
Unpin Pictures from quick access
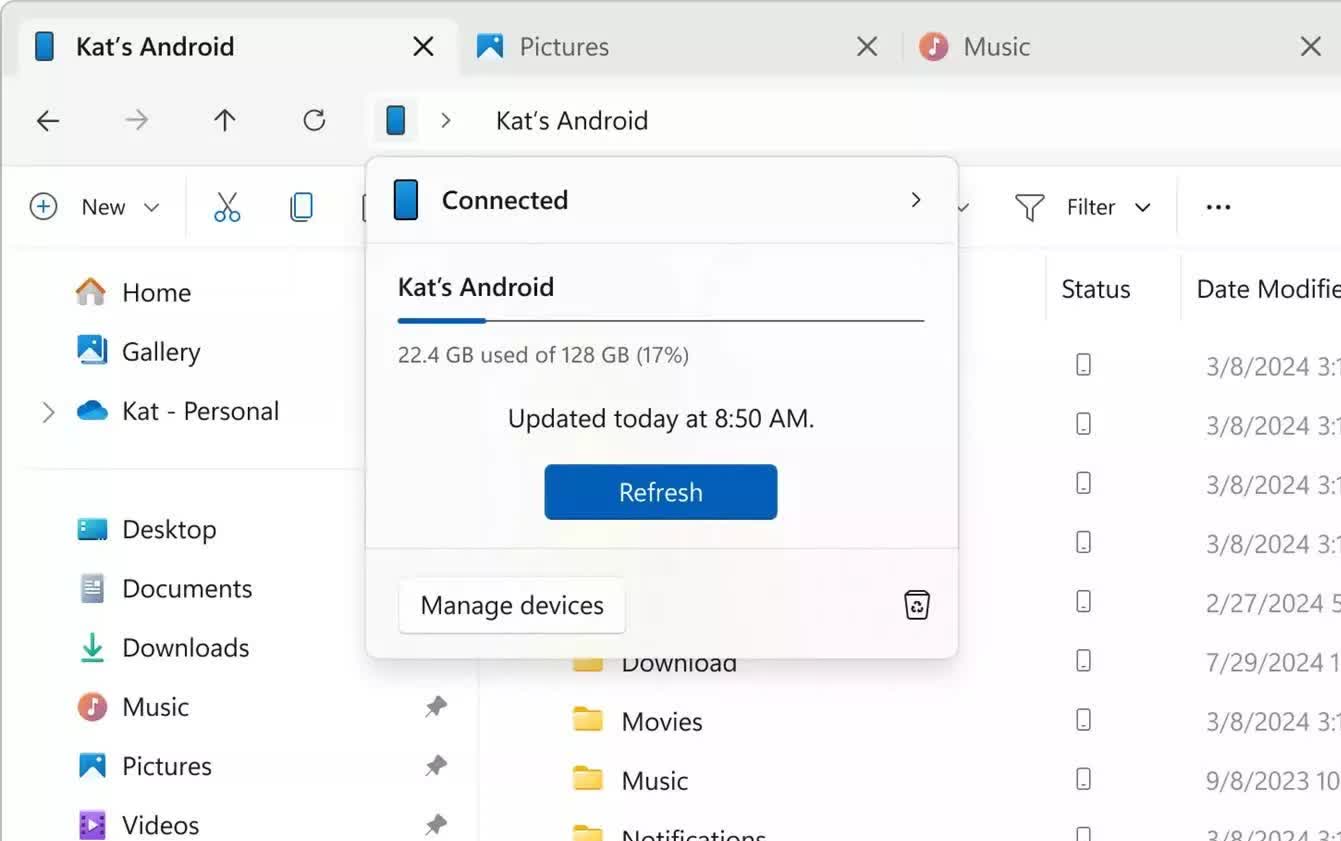pos(435,766)
